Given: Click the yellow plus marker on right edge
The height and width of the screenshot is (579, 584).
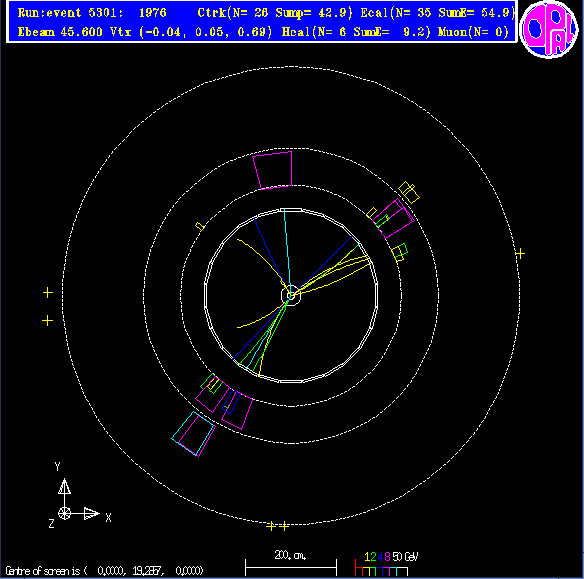Looking at the screenshot, I should pyautogui.click(x=520, y=254).
